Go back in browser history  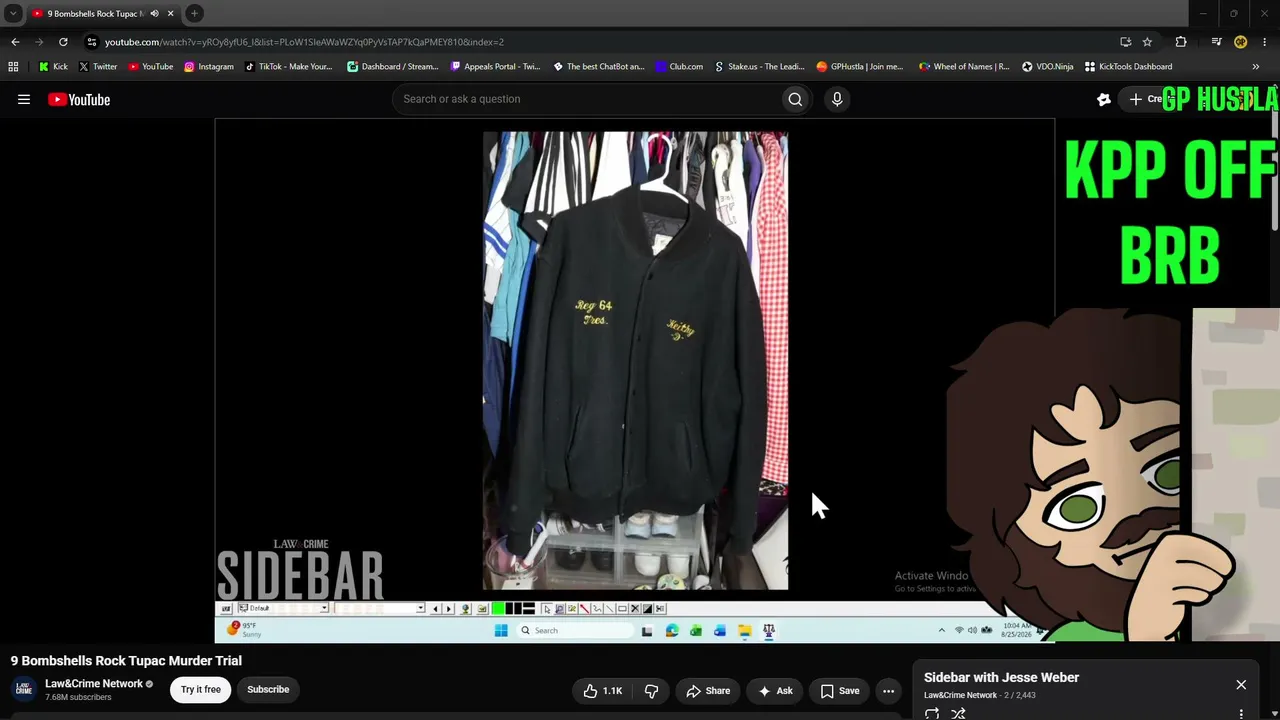pyautogui.click(x=15, y=42)
